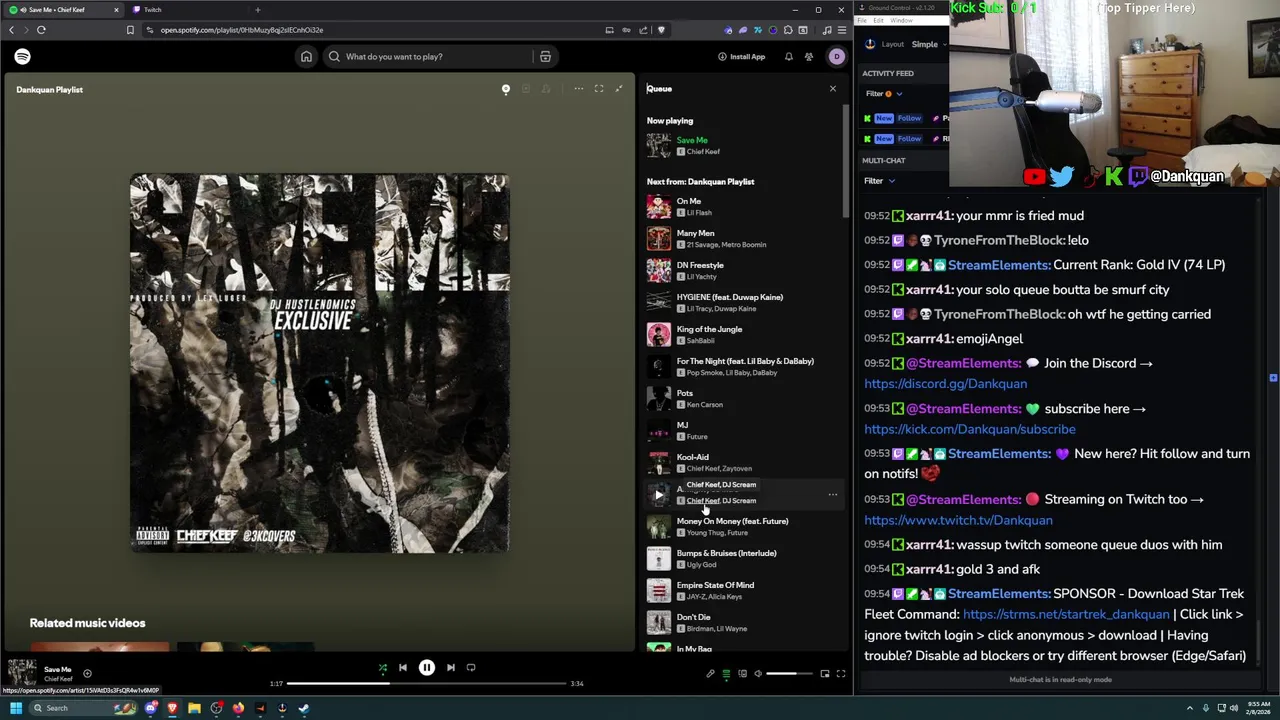Open the discord.gg/Dankquan link in chat
This screenshot has height=720, width=1280.
[x=945, y=384]
